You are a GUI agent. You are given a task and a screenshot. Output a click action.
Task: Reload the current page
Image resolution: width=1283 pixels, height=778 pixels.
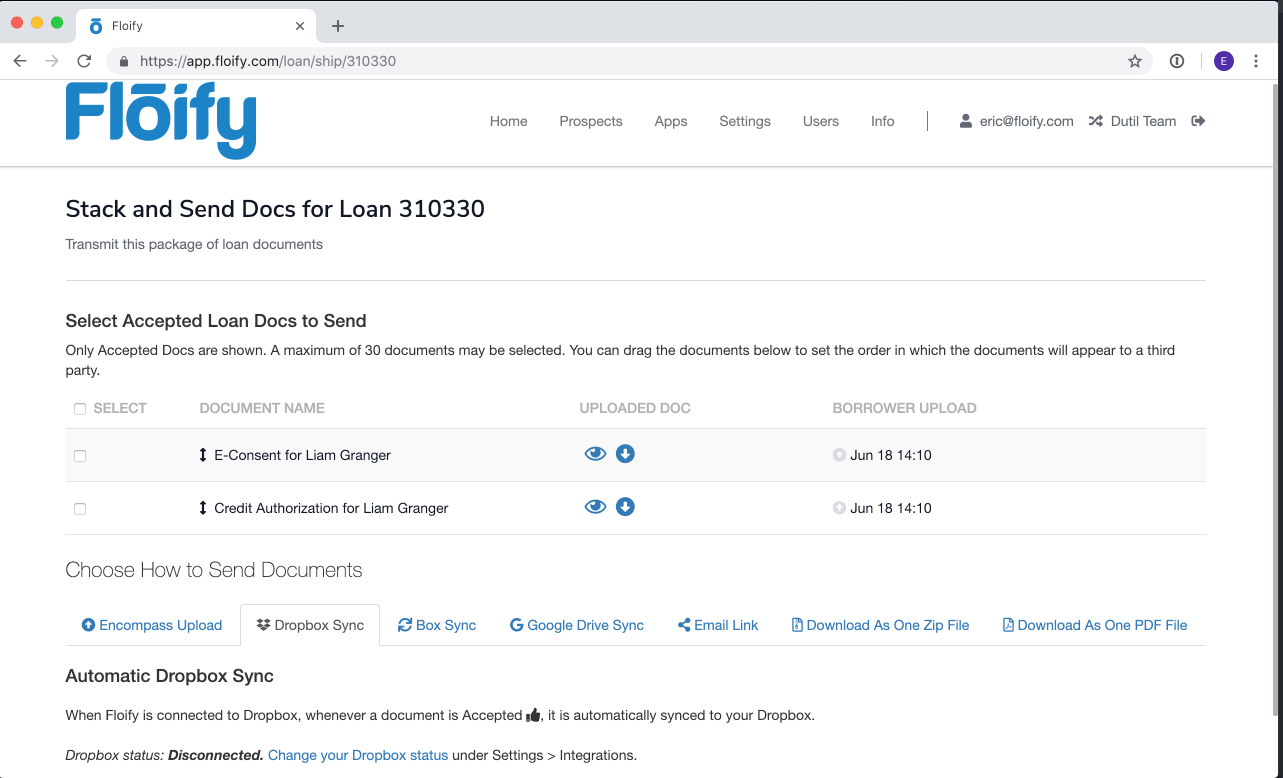click(x=84, y=61)
